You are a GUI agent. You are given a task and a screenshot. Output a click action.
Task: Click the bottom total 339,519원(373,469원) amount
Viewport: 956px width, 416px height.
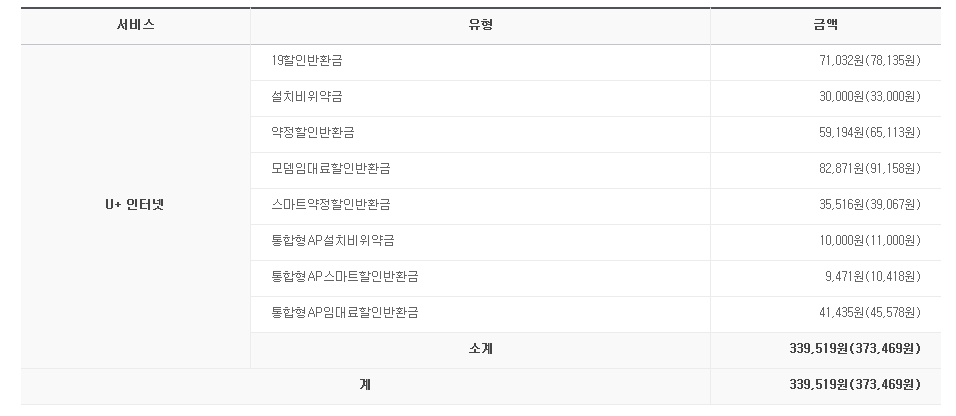pos(855,384)
